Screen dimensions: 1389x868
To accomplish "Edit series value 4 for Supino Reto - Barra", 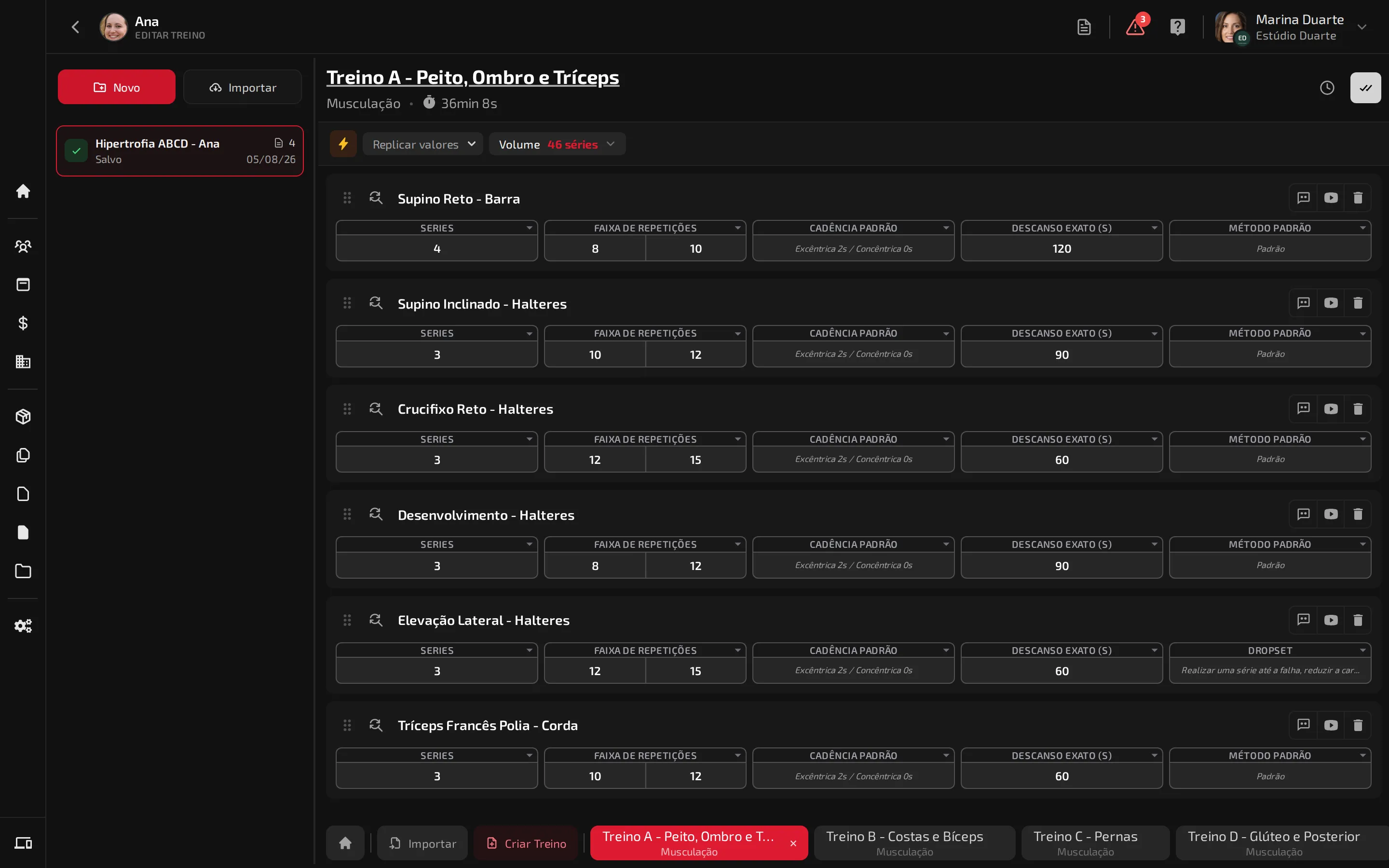I will 437,248.
